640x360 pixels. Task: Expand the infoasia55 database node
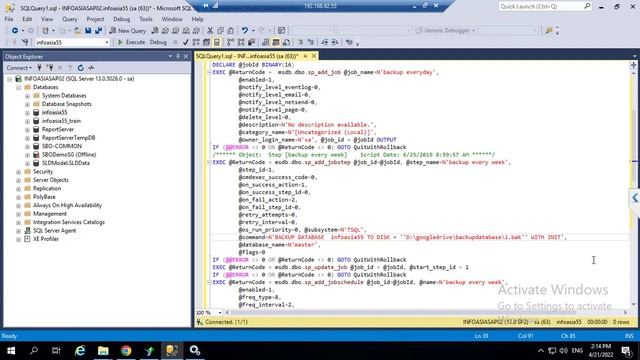coord(27,113)
